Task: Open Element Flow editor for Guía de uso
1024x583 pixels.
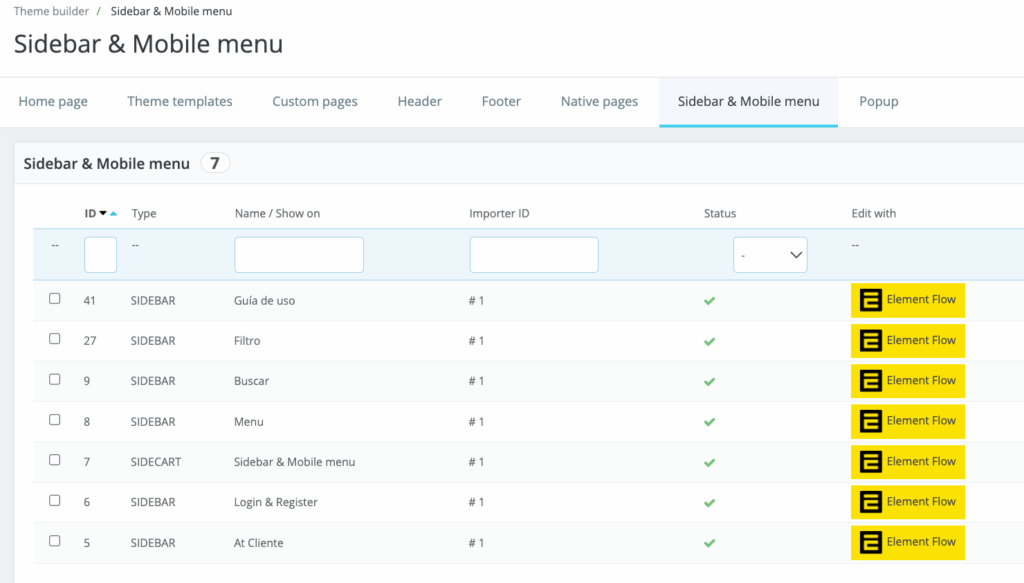Action: click(x=908, y=300)
